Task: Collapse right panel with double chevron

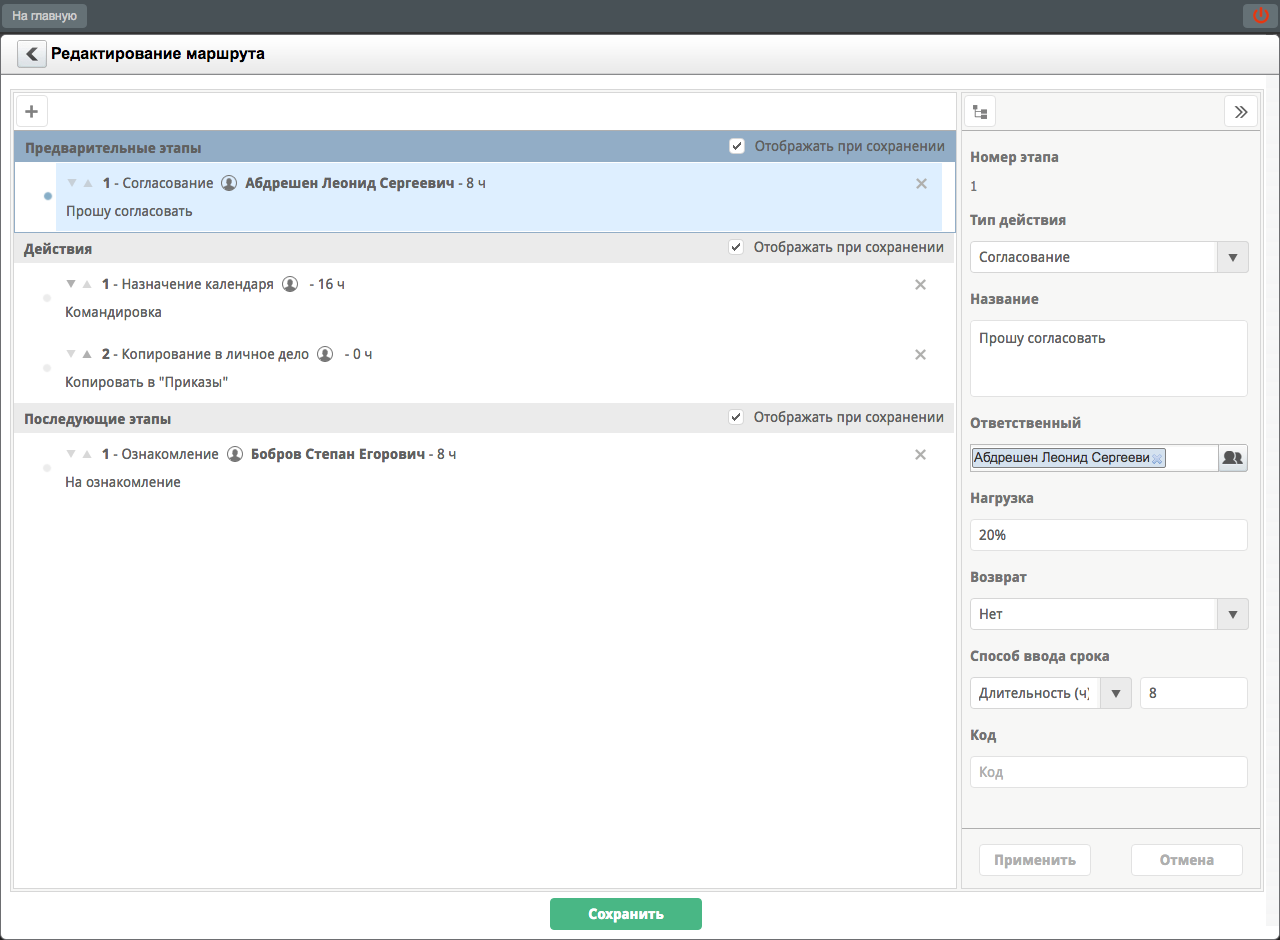Action: 1241,112
